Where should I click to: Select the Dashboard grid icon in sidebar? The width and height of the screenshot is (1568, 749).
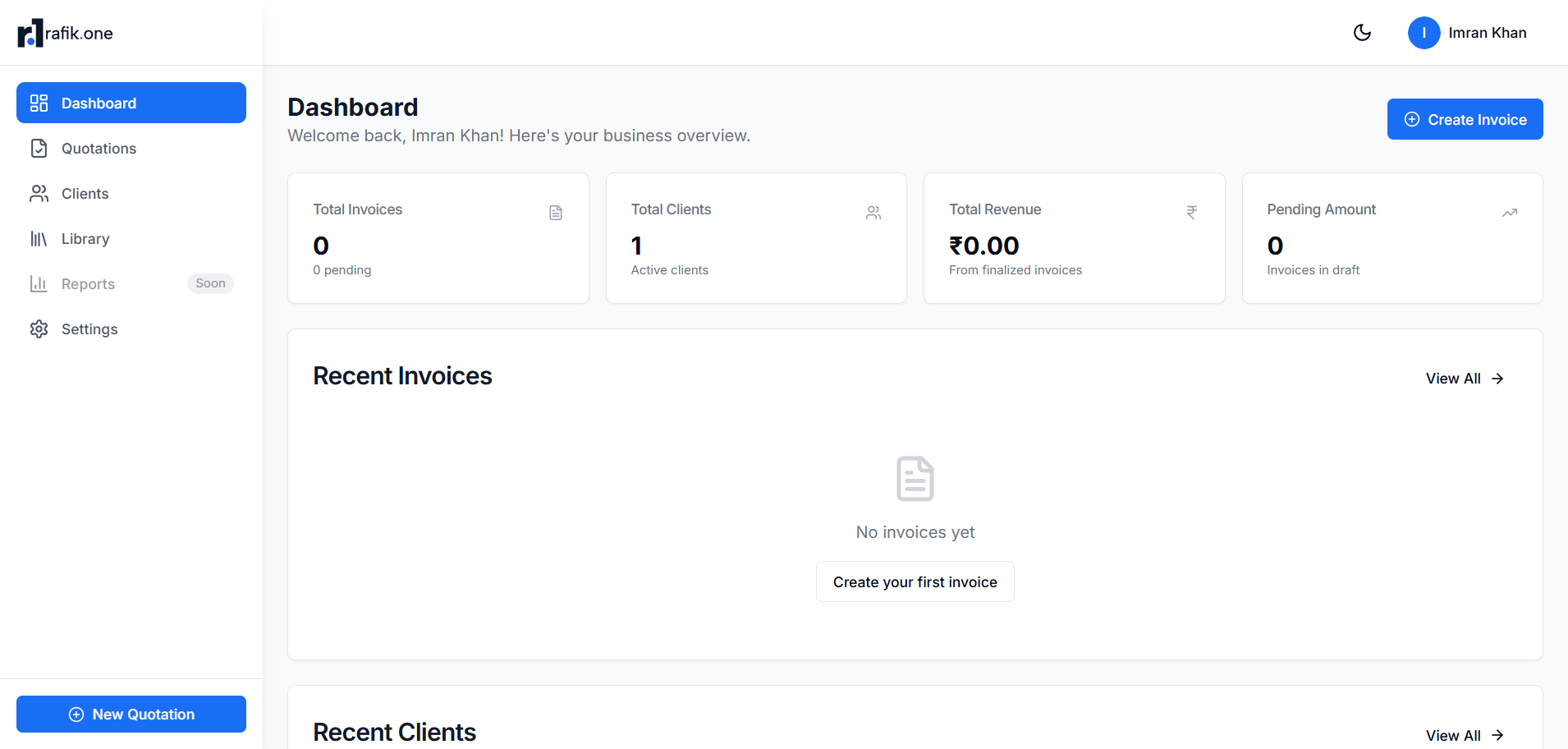click(39, 103)
